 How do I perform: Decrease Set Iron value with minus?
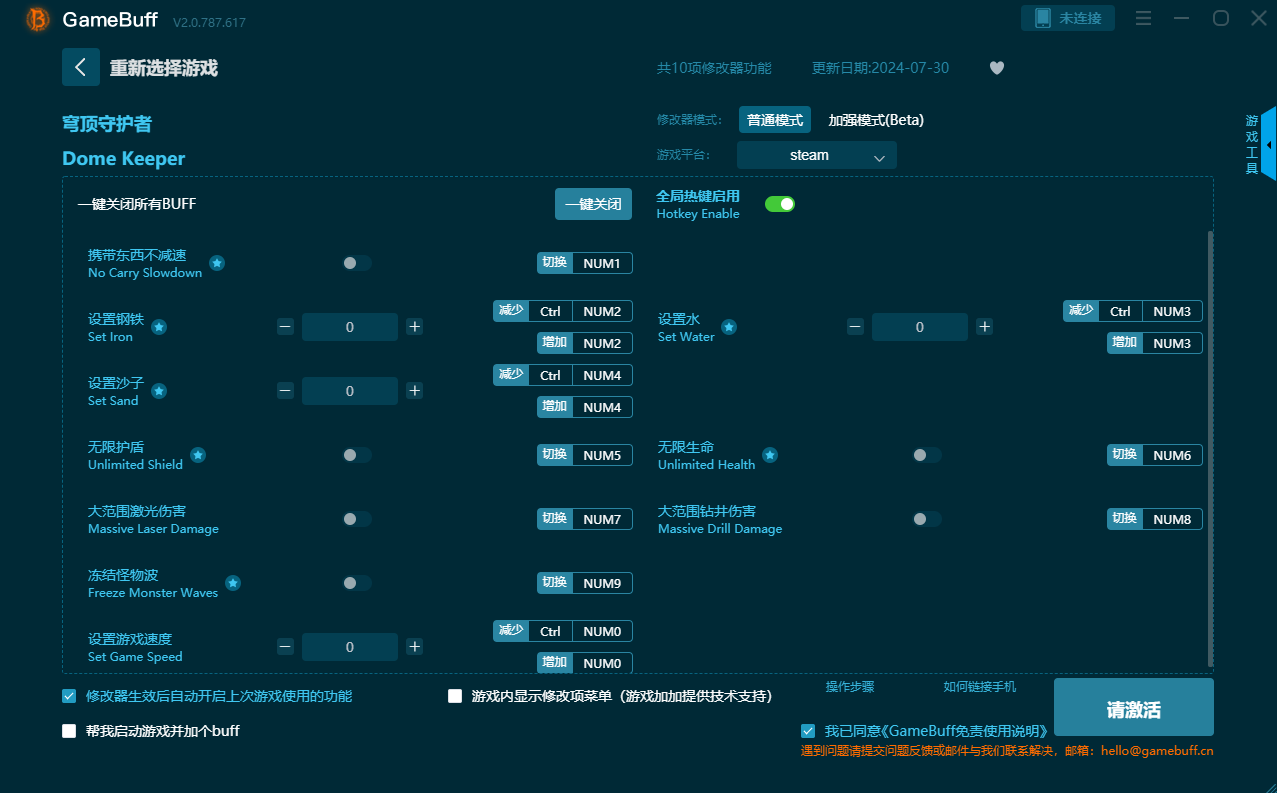pyautogui.click(x=285, y=327)
